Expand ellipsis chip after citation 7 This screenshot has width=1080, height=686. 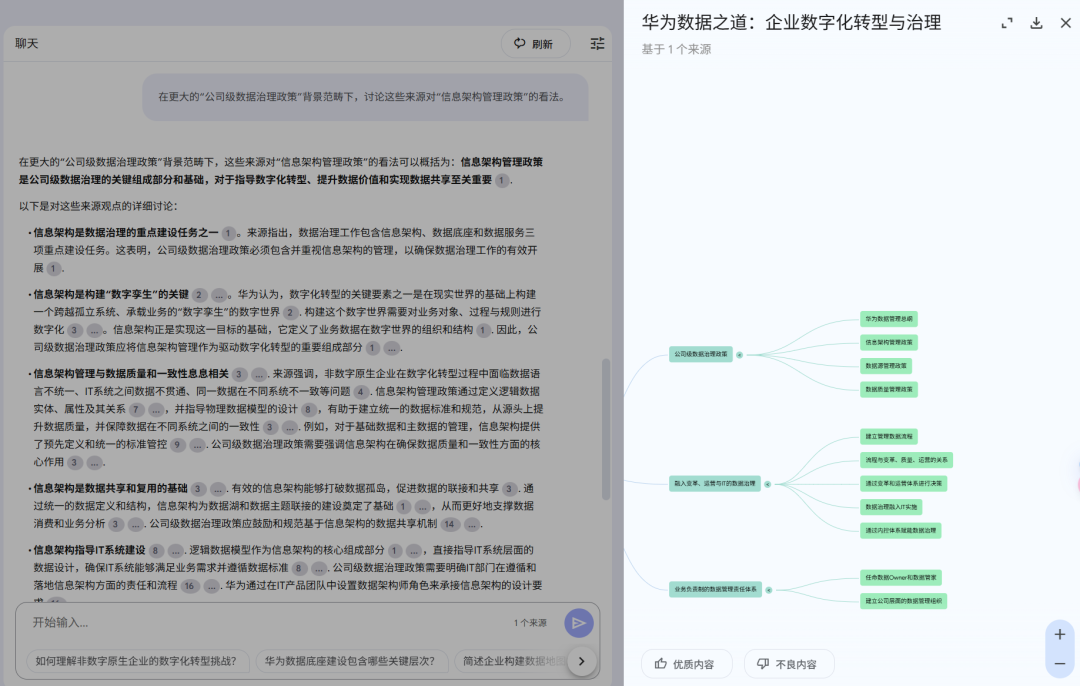click(x=156, y=410)
